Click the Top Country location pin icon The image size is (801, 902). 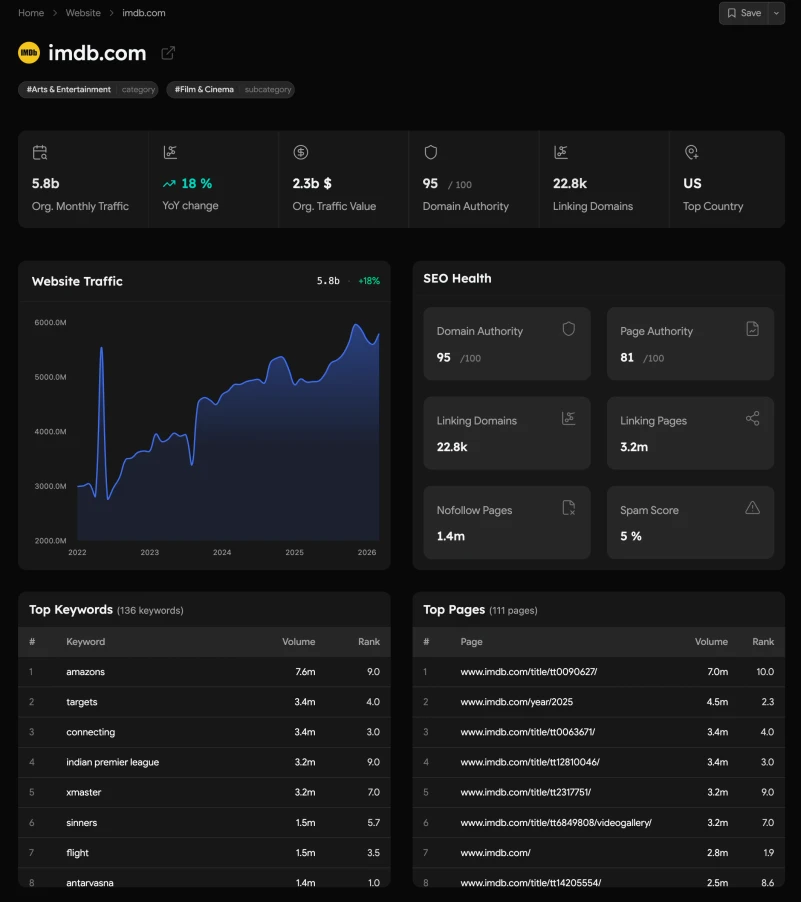691,152
